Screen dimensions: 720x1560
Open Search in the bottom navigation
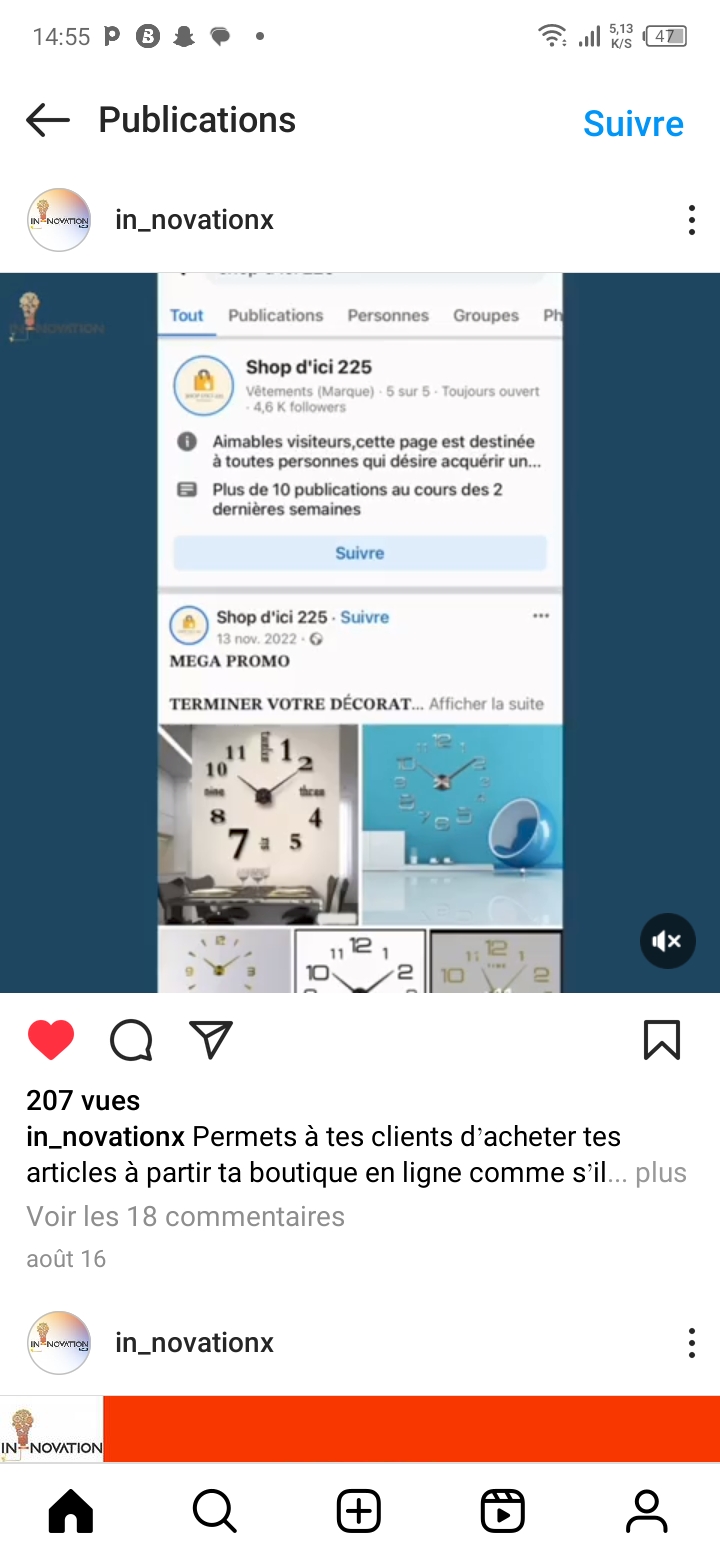(x=214, y=1511)
